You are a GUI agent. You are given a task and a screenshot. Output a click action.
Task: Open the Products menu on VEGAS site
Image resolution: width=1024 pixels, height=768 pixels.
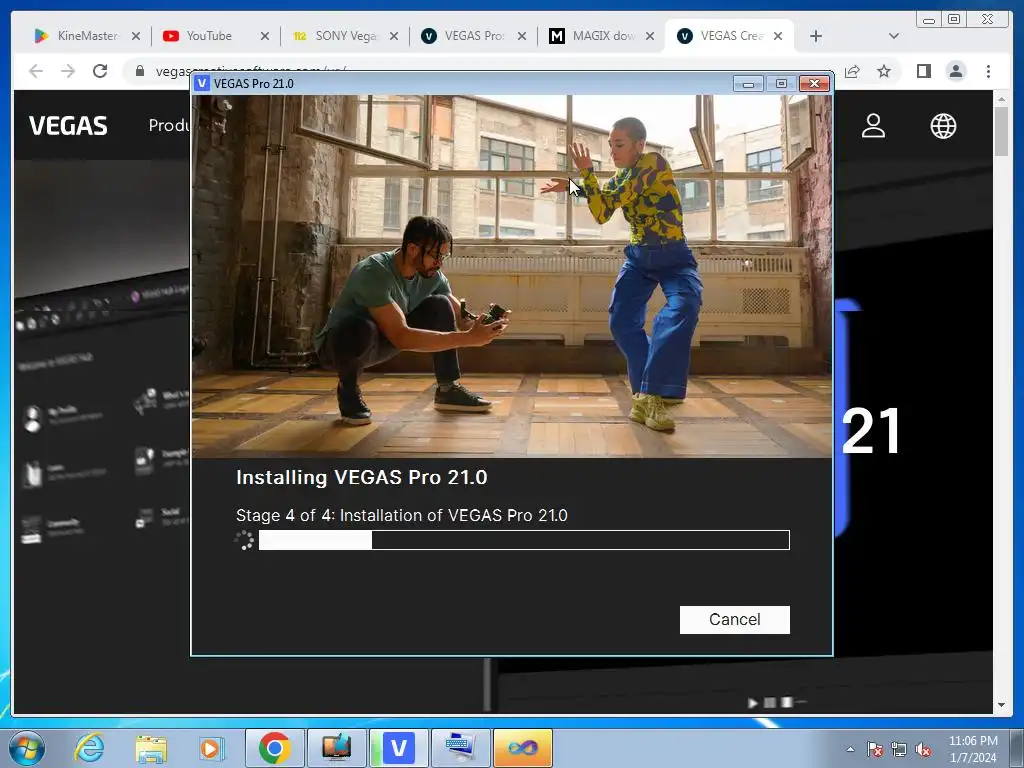168,125
